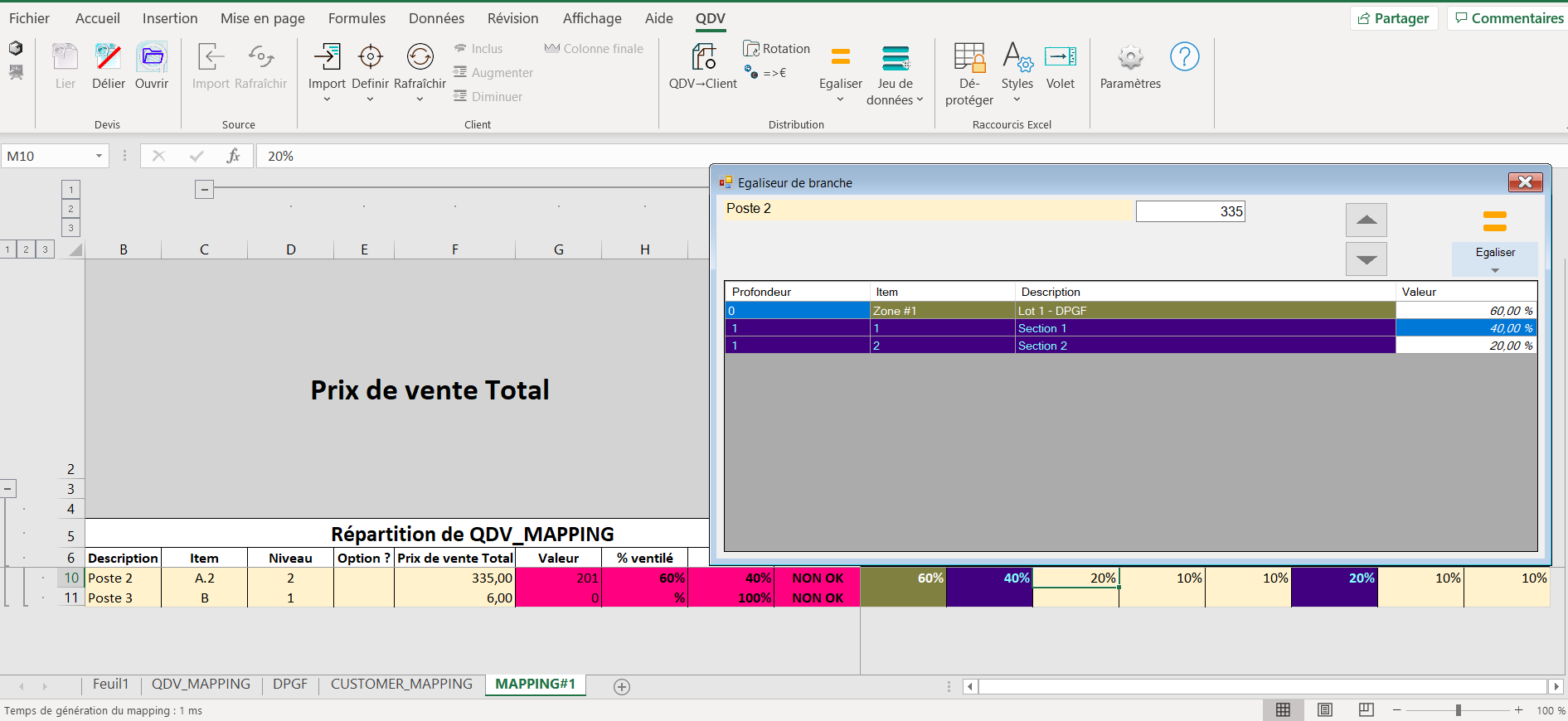Add a new sheet with plus button
1568x721 pixels.
click(x=622, y=686)
